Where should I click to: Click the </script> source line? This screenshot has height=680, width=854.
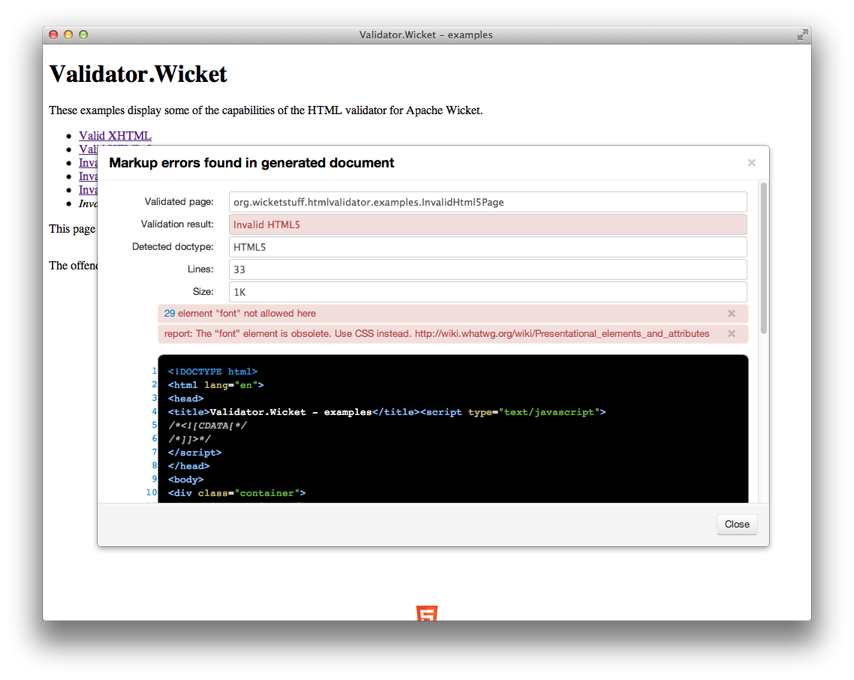coord(194,452)
